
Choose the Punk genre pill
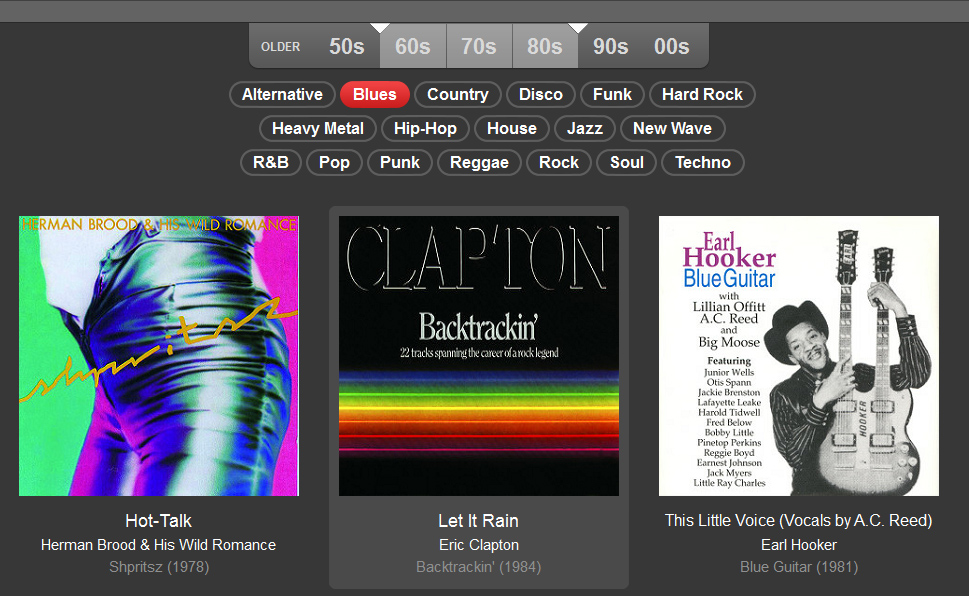pyautogui.click(x=400, y=163)
